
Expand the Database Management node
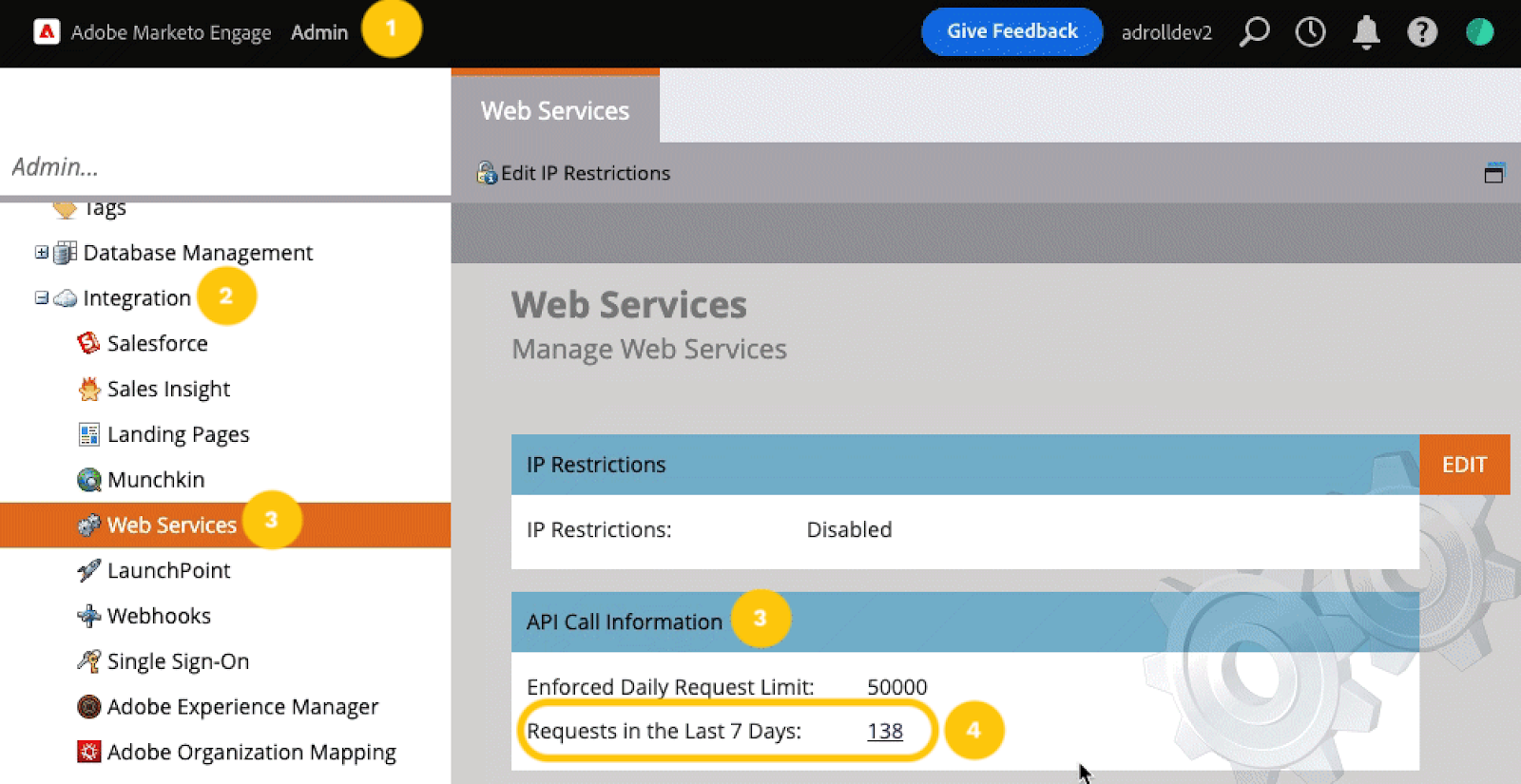click(x=42, y=252)
